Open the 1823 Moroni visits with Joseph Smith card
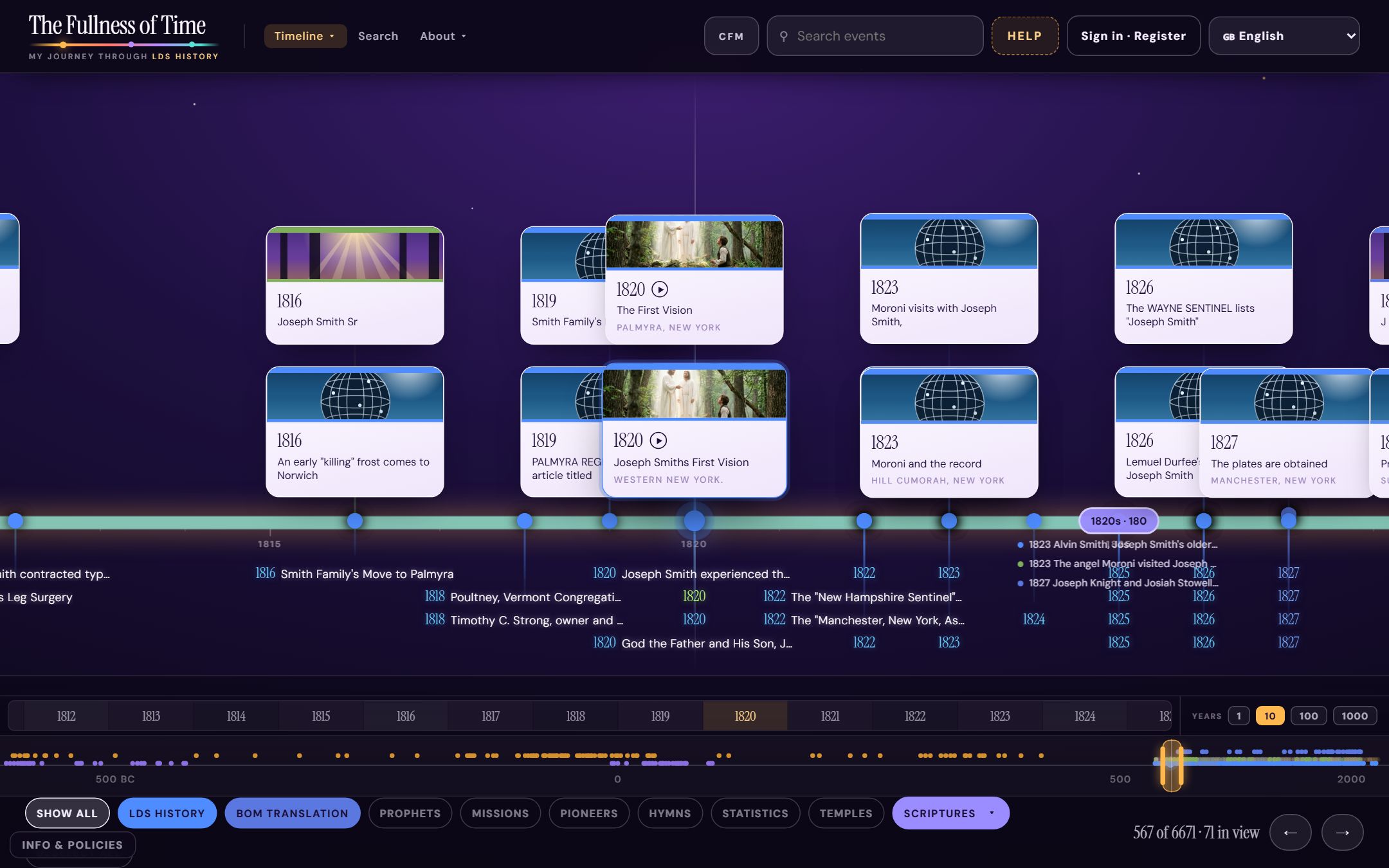1389x868 pixels. 949,278
